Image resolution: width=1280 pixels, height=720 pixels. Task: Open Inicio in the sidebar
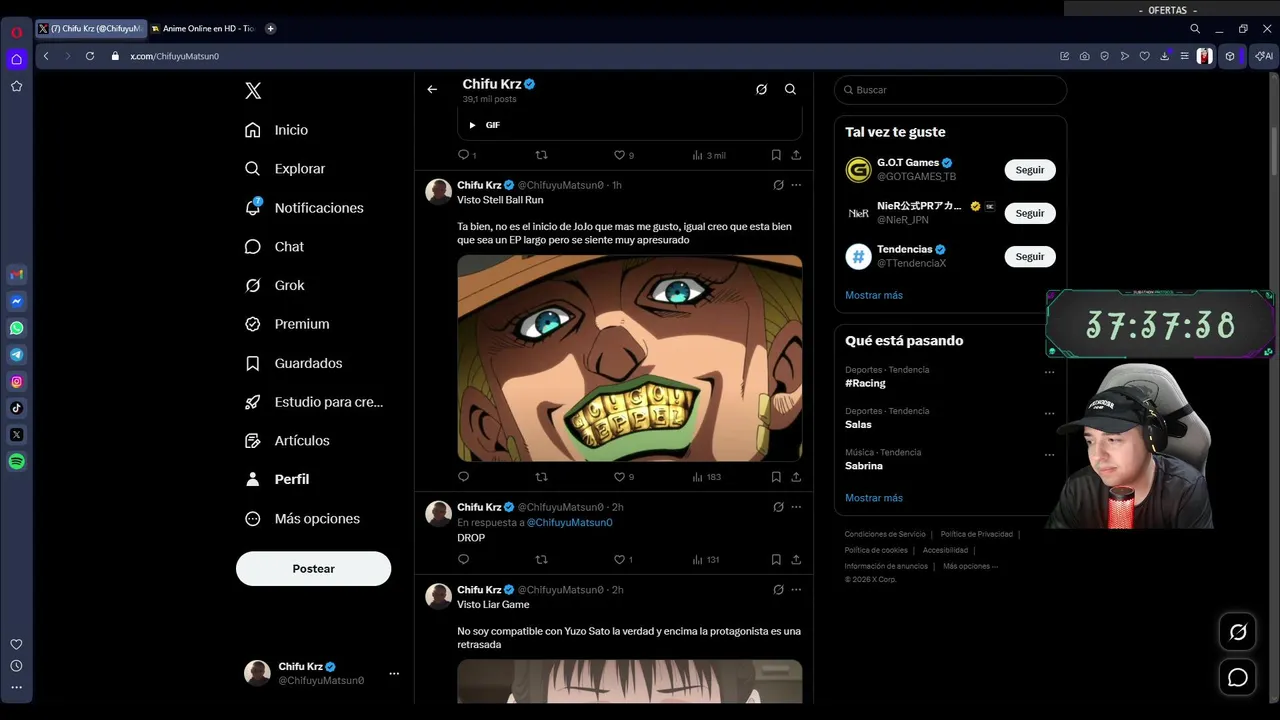coord(277,130)
